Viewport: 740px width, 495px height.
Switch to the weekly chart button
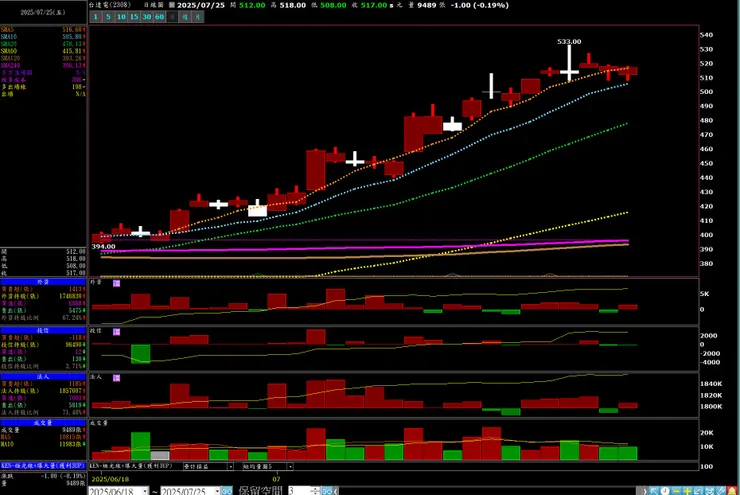click(185, 17)
